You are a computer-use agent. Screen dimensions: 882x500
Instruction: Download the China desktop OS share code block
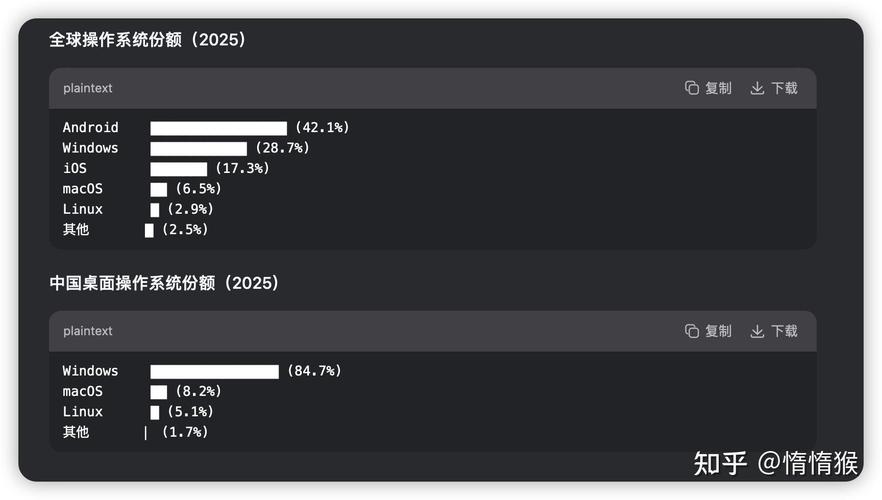[774, 331]
